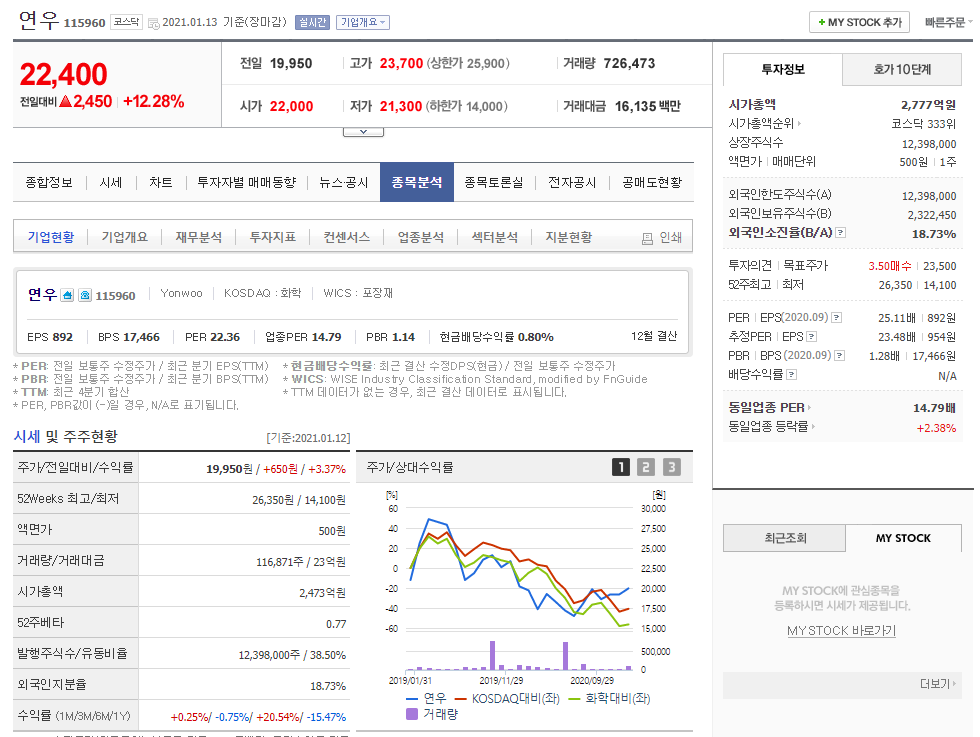Click the 52주베타 value 0.77
The image size is (980, 737).
tap(336, 624)
